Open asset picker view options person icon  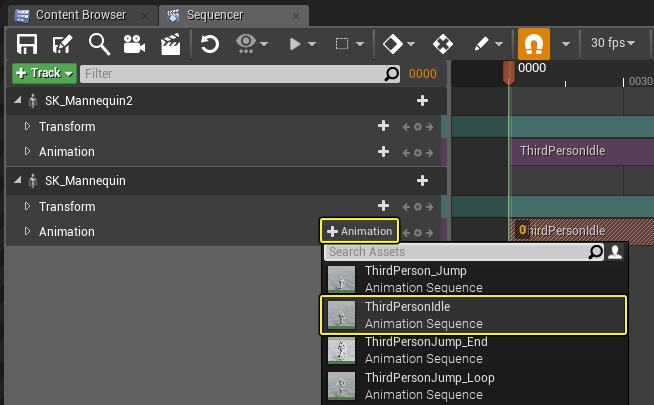(x=615, y=252)
